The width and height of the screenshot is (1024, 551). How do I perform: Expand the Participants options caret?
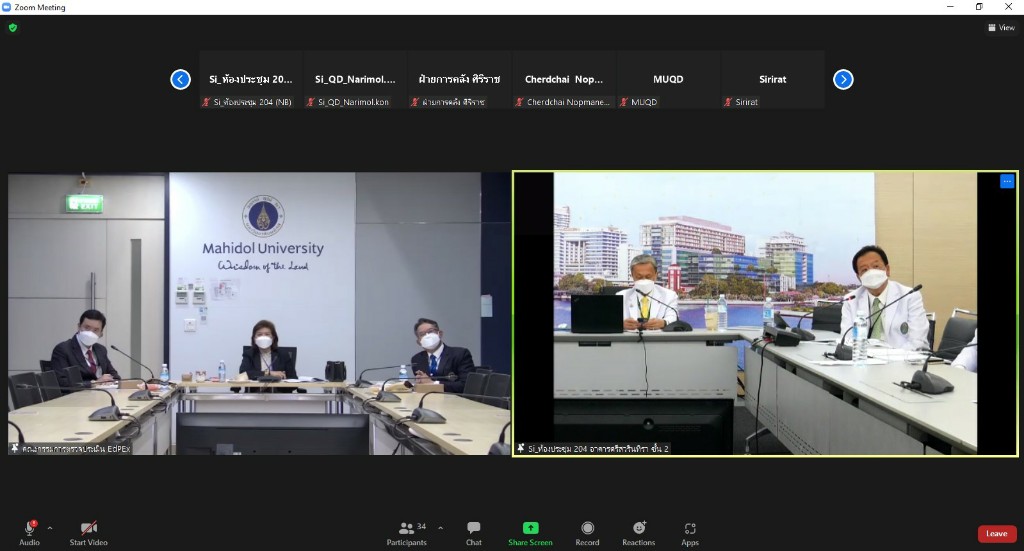(x=440, y=527)
